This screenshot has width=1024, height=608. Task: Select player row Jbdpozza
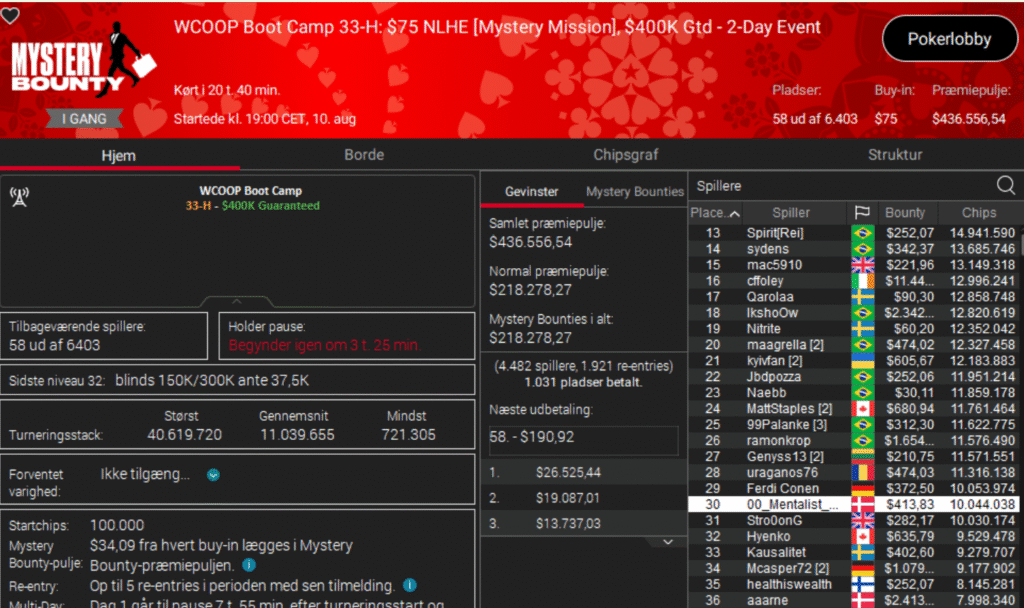(x=856, y=377)
